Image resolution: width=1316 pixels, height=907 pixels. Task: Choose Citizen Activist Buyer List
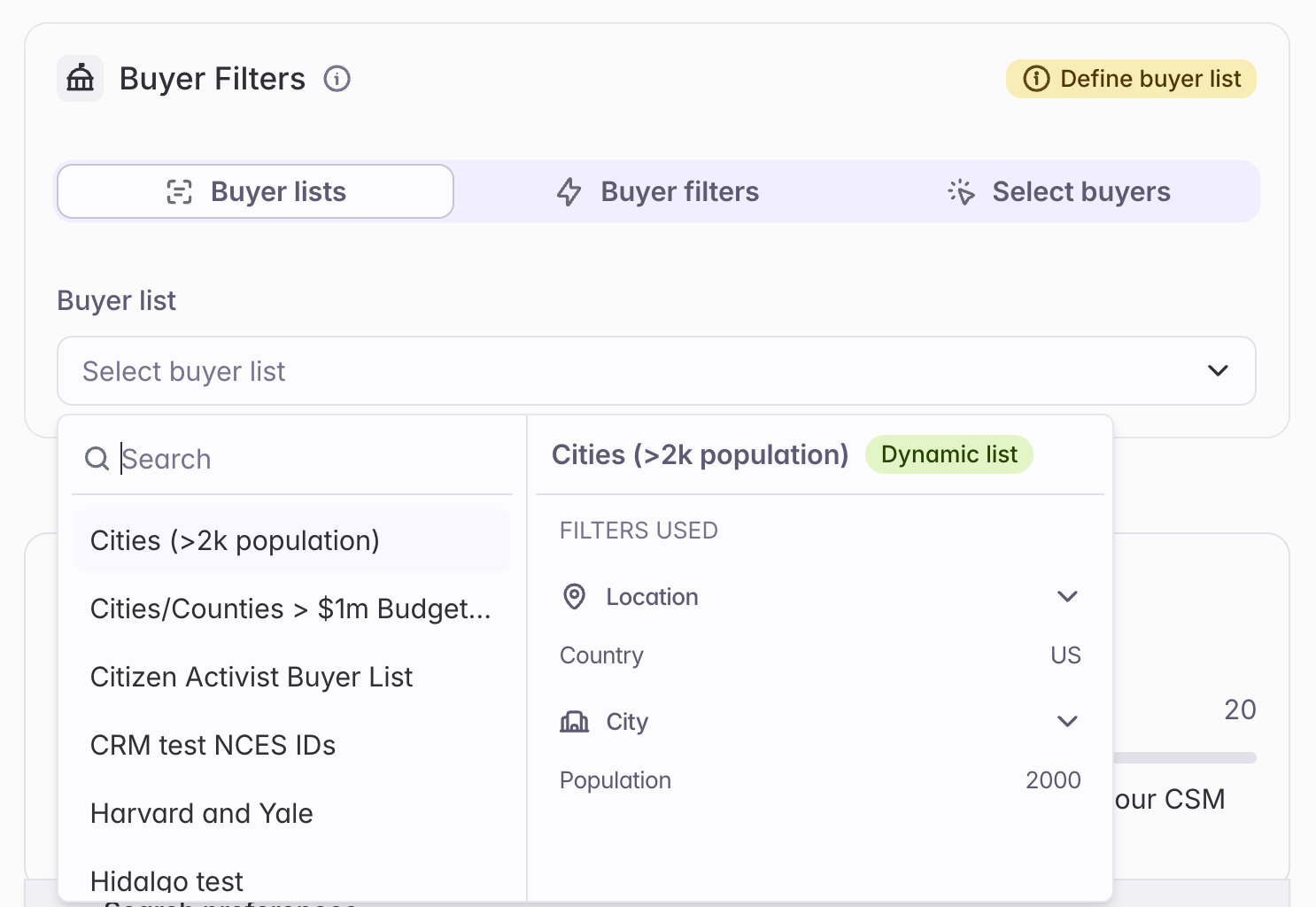[292, 677]
